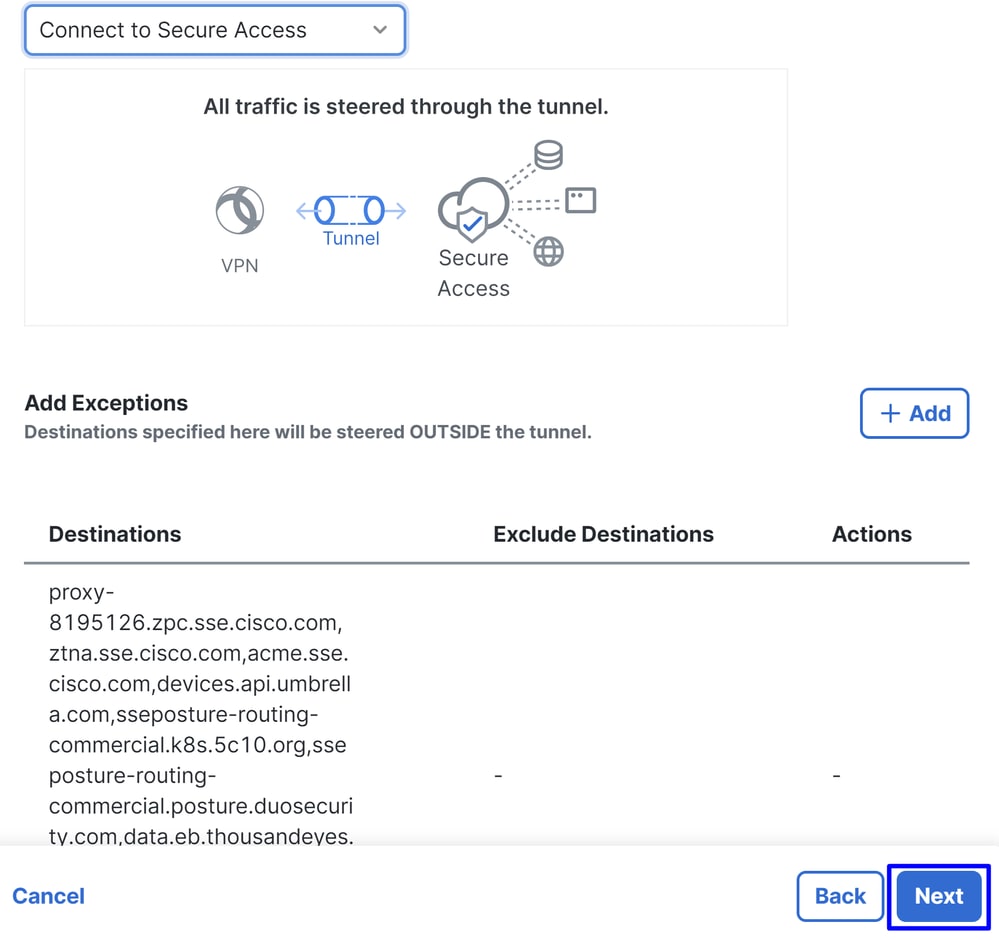Click the application window icon
This screenshot has width=999, height=940.
coord(581,200)
